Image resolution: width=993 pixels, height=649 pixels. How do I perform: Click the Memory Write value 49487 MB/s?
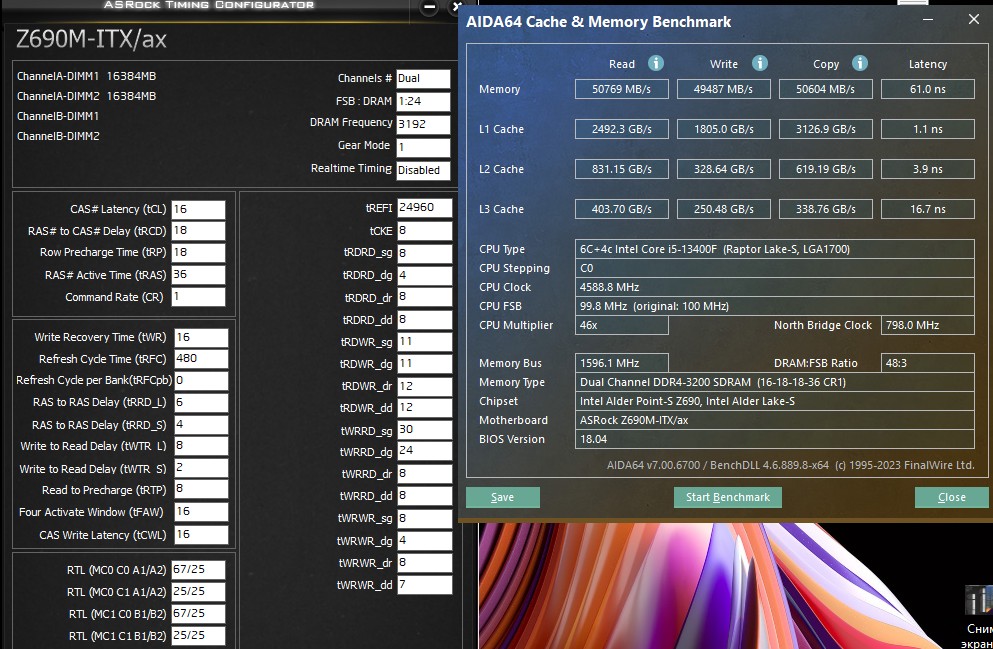pos(723,89)
